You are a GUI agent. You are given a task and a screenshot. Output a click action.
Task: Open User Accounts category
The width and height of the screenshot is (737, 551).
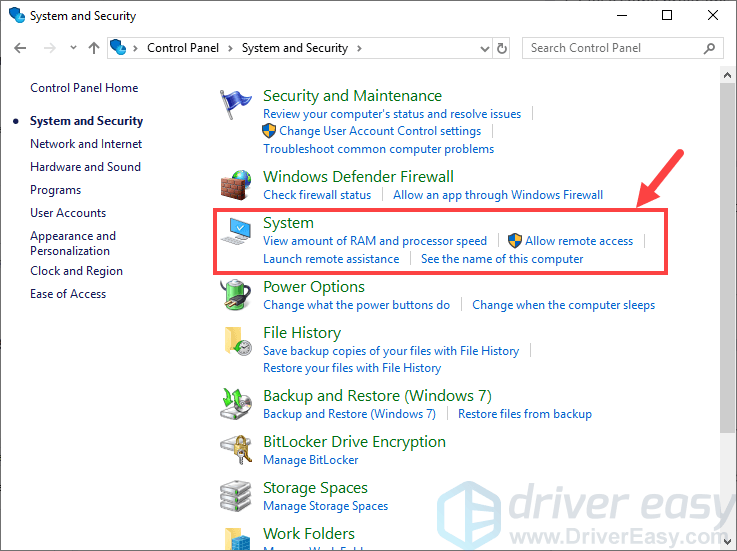pos(68,213)
